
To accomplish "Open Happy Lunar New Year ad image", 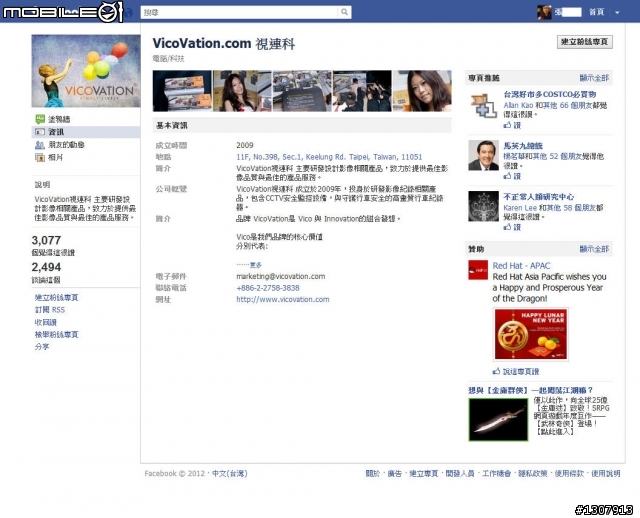I will pos(531,334).
